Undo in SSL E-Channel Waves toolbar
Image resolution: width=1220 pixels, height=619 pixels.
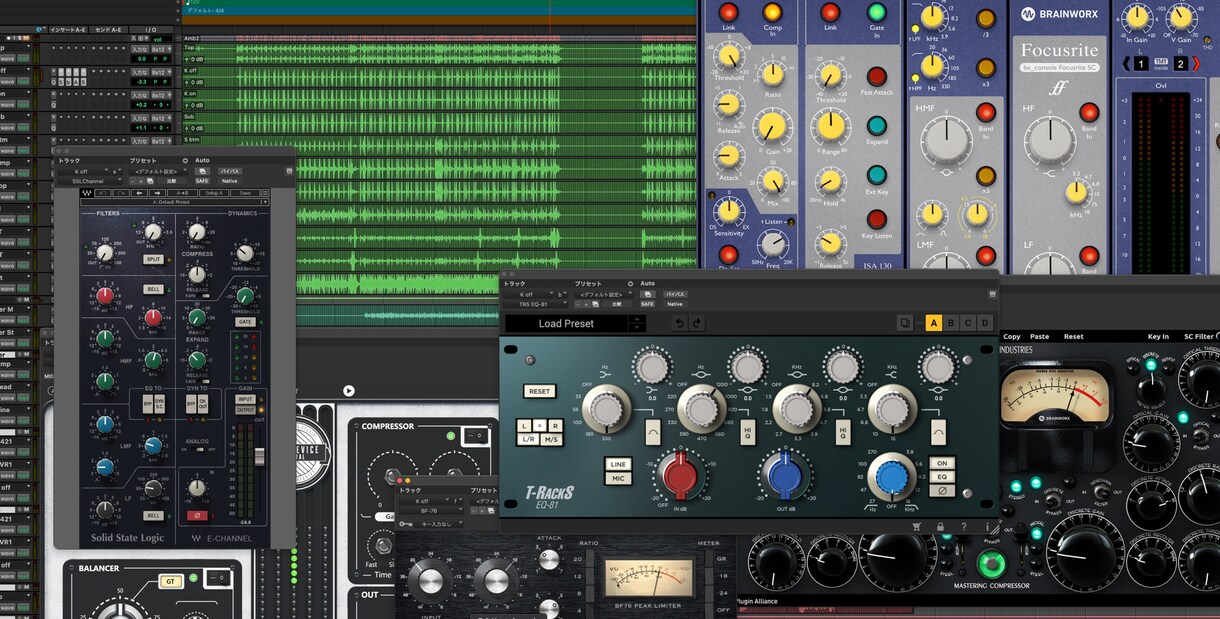pos(105,193)
